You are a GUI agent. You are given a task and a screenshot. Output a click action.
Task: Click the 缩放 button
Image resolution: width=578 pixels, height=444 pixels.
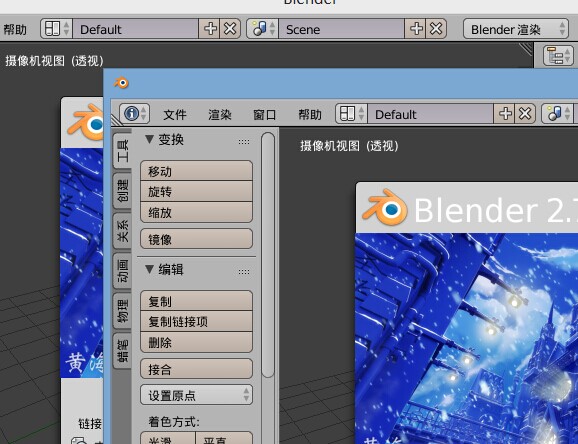(x=196, y=212)
